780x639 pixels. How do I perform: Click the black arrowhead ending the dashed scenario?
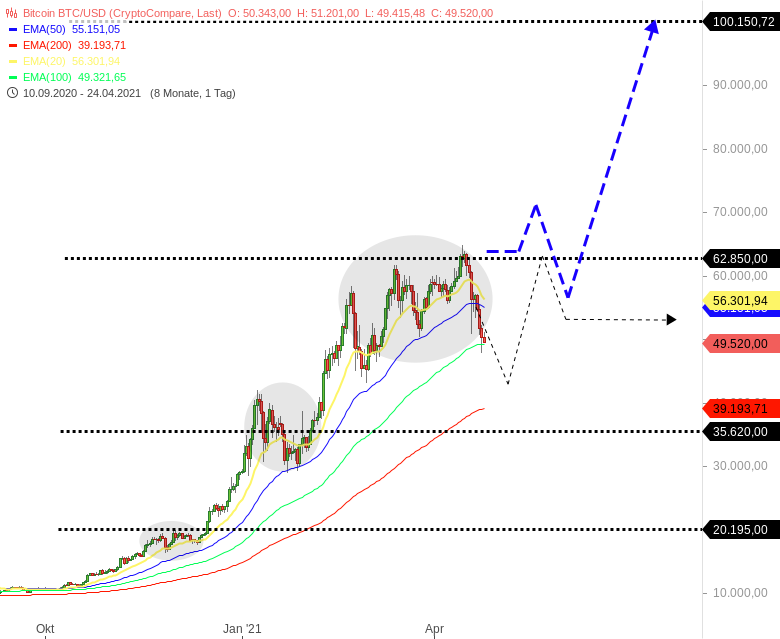(x=671, y=319)
